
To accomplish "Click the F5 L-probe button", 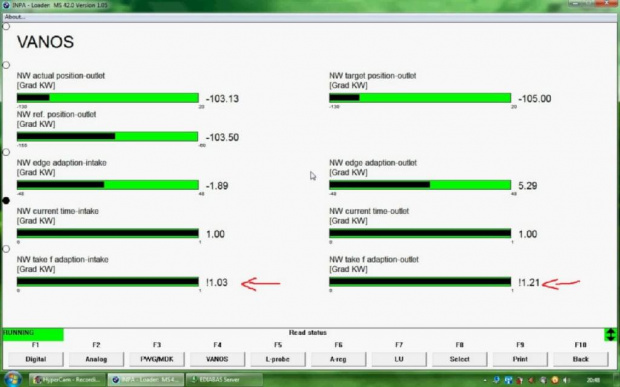I will tap(278, 359).
